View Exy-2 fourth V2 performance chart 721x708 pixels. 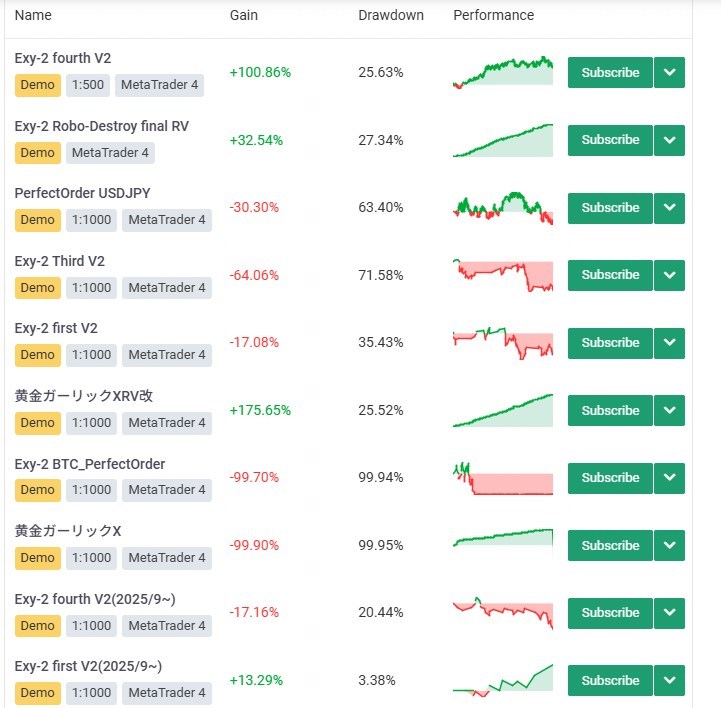click(502, 72)
